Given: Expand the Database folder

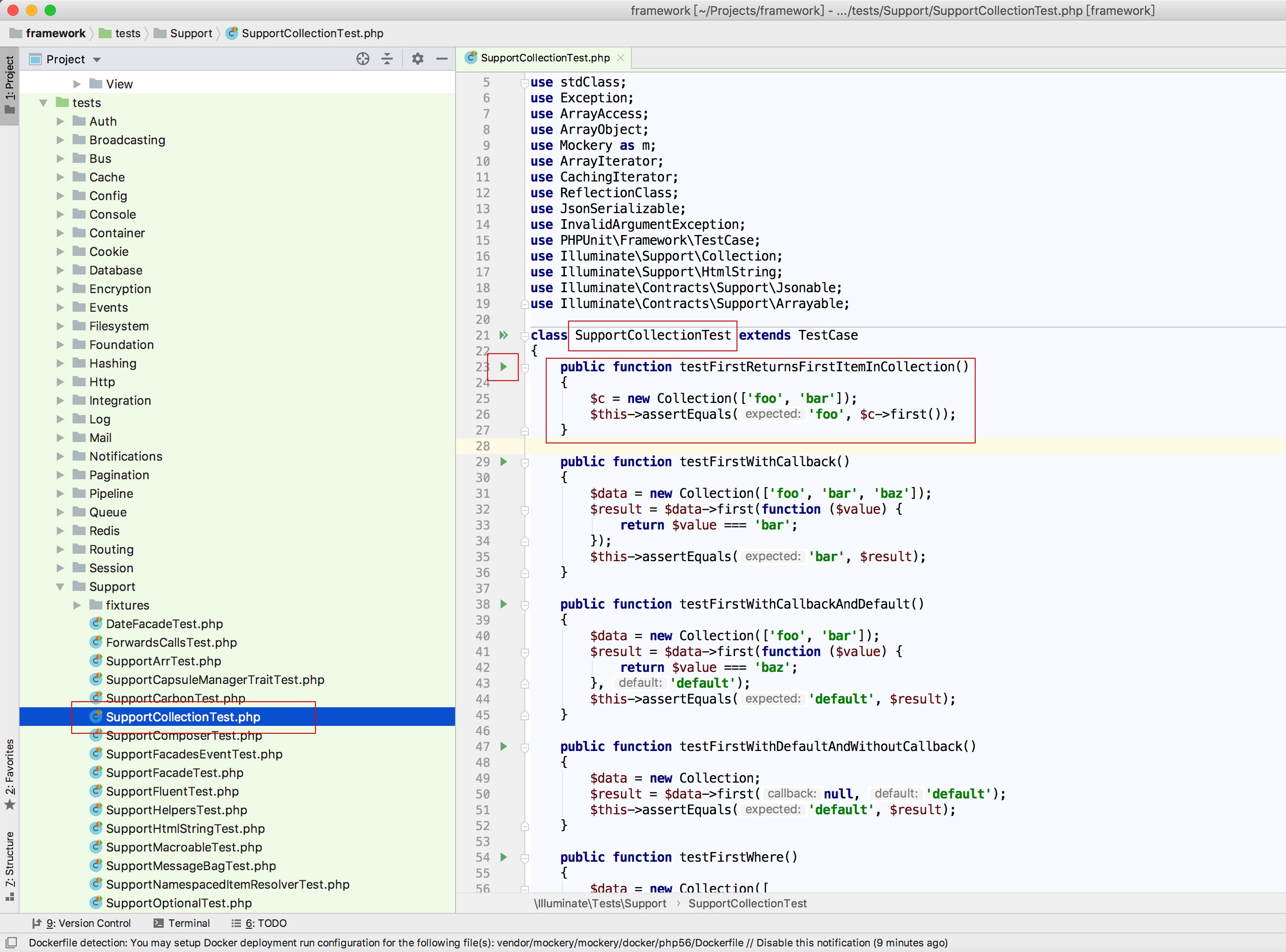Looking at the screenshot, I should click(x=60, y=270).
